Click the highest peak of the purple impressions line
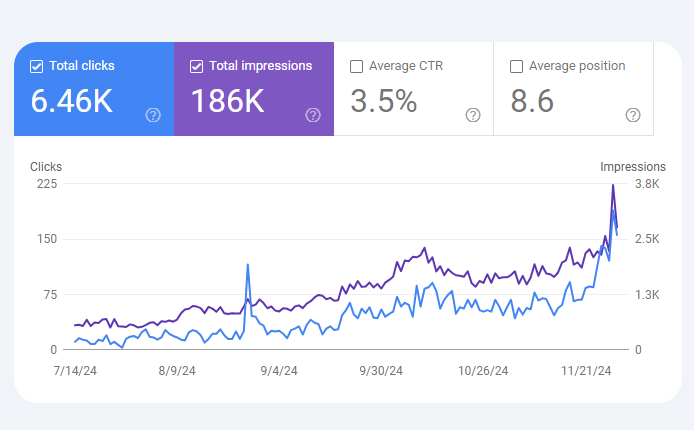The image size is (694, 430). (x=613, y=185)
